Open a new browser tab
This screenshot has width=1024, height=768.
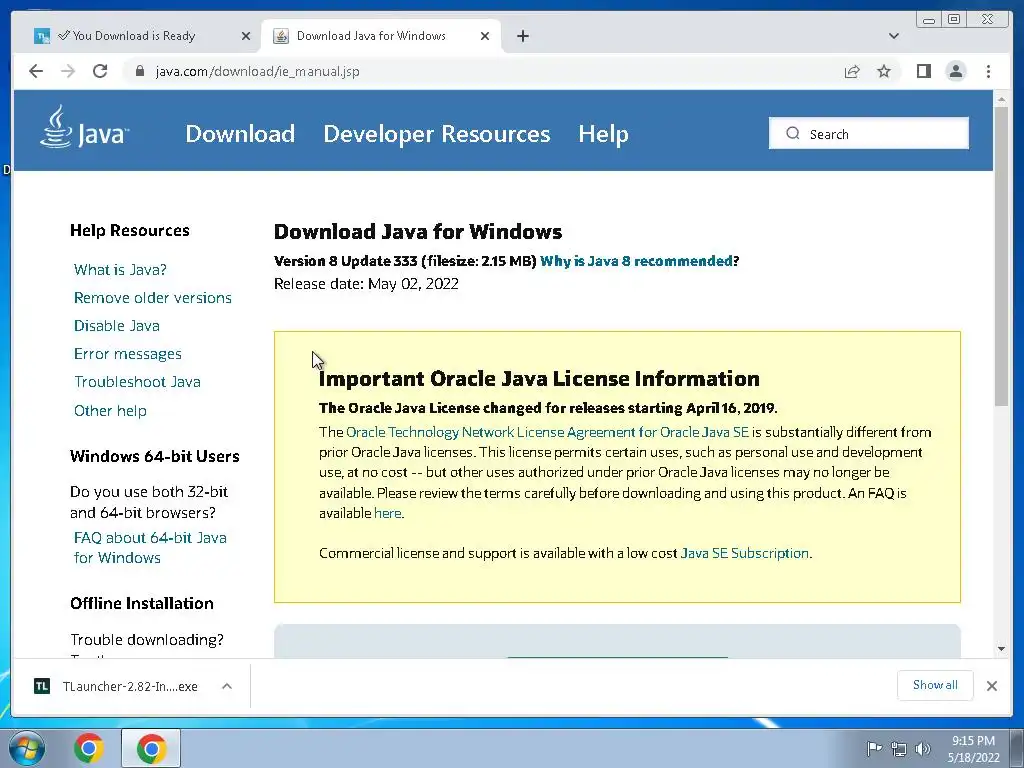point(522,36)
